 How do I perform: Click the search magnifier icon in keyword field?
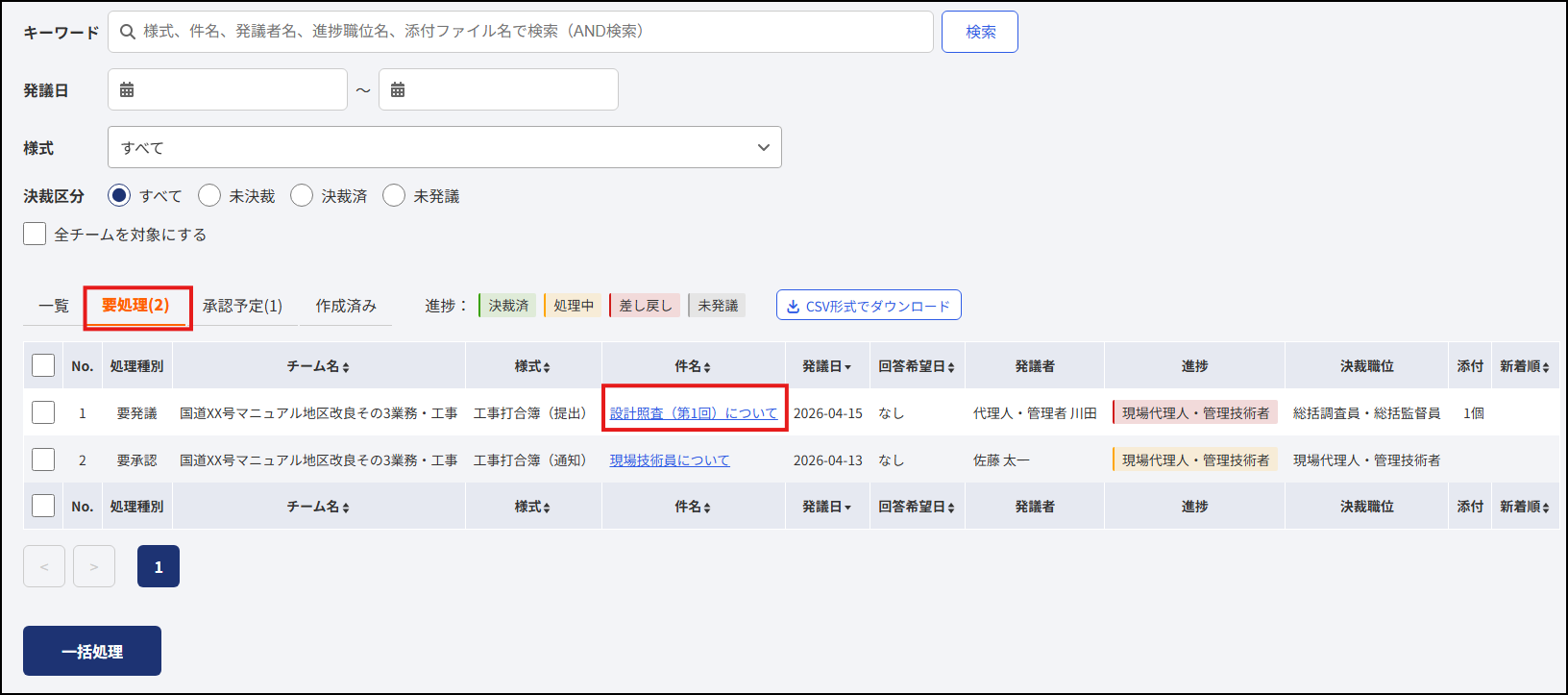[x=127, y=32]
